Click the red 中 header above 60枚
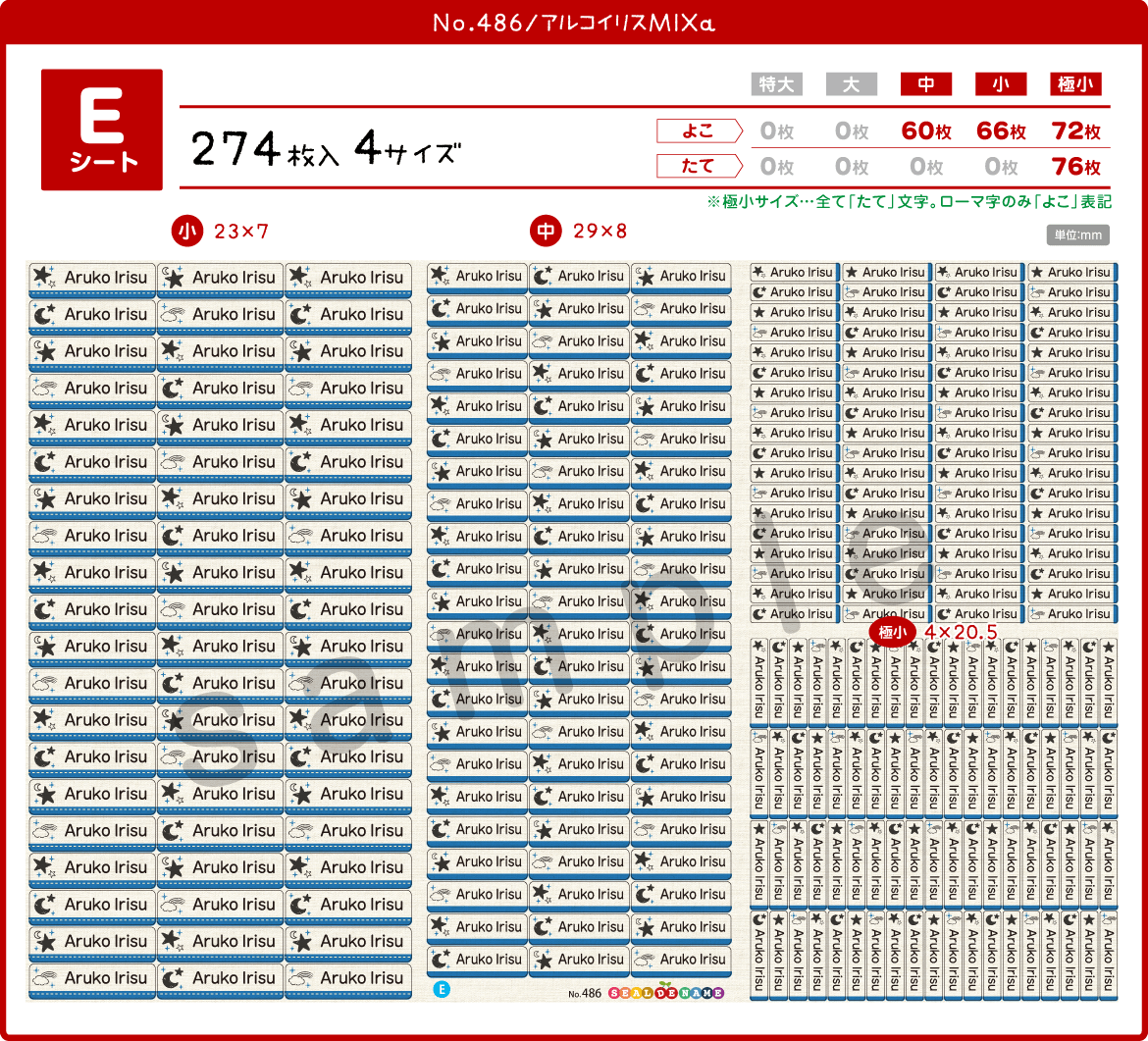This screenshot has width=1148, height=1041. (x=926, y=84)
